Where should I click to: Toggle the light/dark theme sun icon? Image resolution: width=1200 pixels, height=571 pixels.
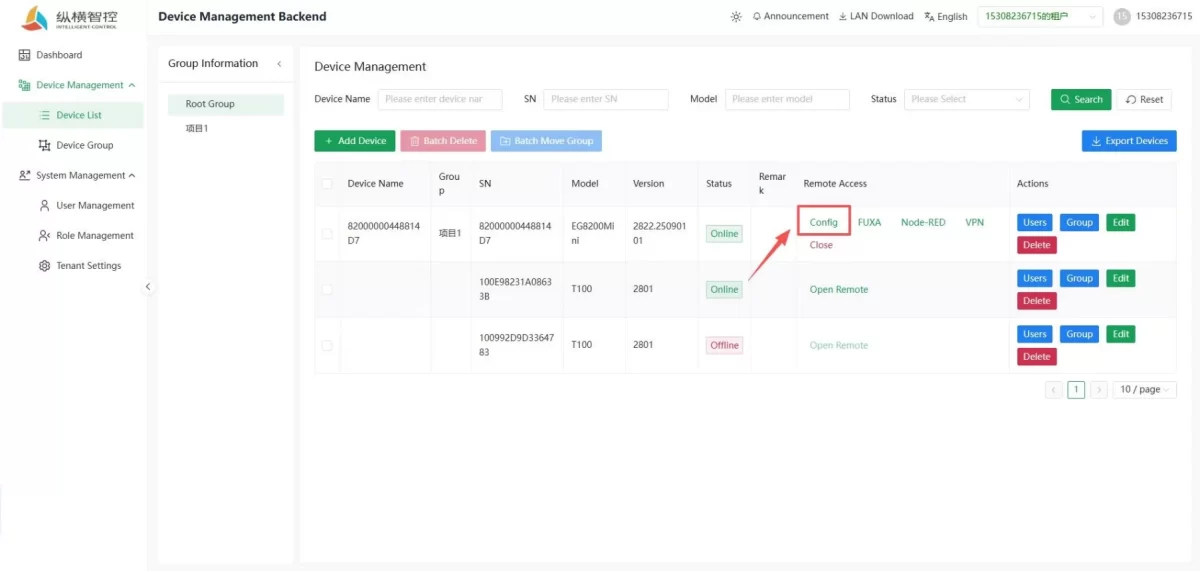coord(736,16)
